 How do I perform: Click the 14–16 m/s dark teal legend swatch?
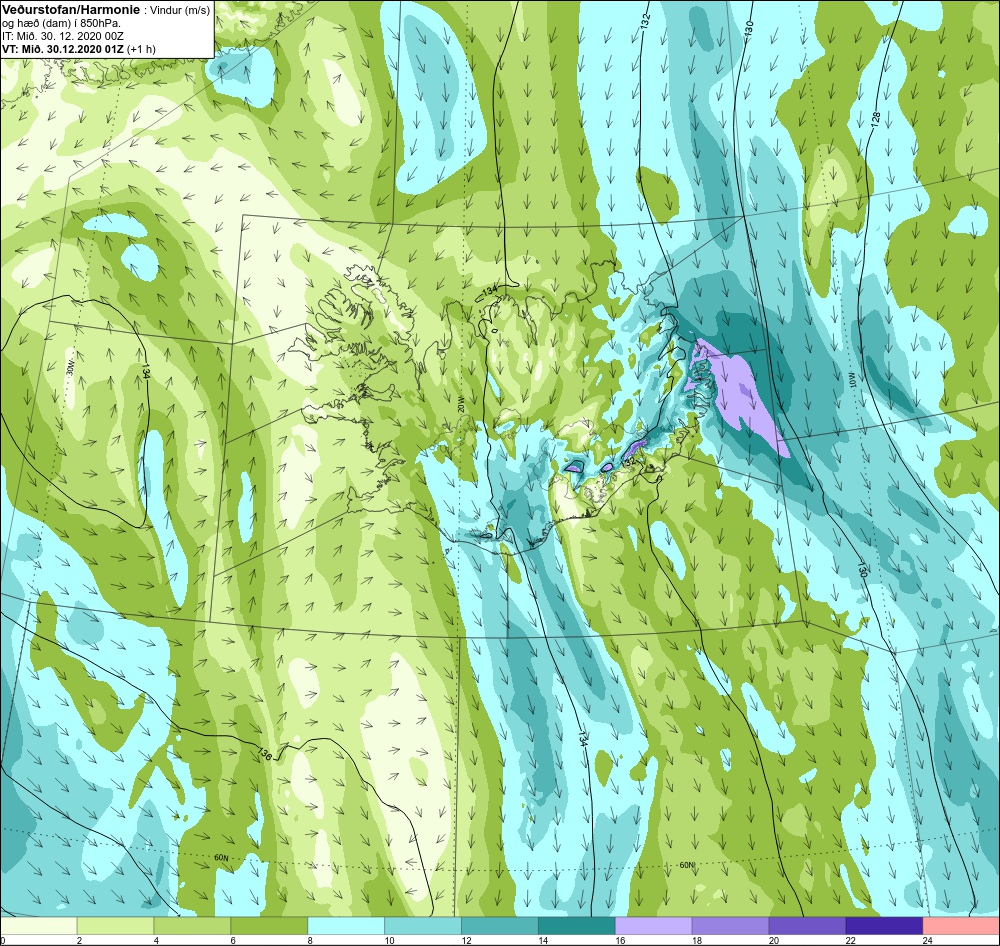[x=577, y=925]
